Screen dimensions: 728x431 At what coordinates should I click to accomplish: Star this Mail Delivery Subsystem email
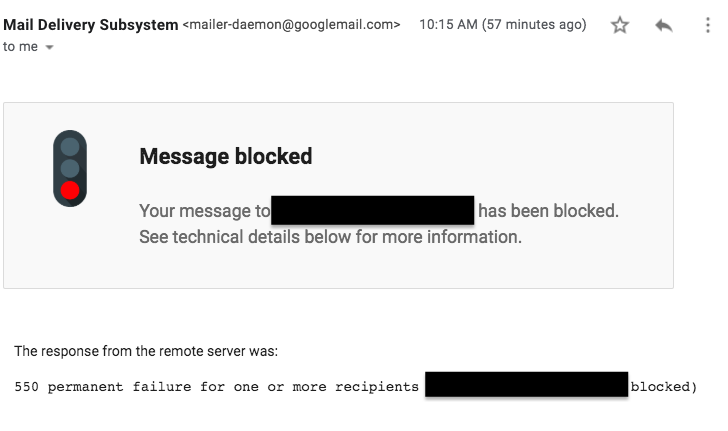620,26
